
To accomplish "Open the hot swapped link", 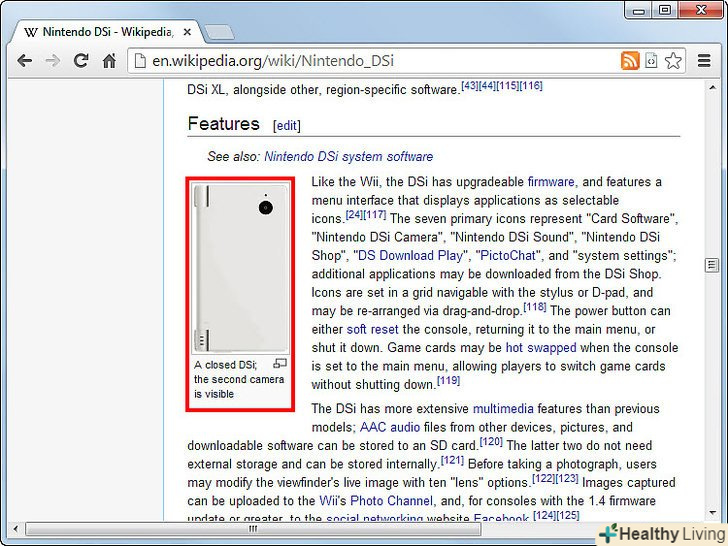I will (541, 348).
